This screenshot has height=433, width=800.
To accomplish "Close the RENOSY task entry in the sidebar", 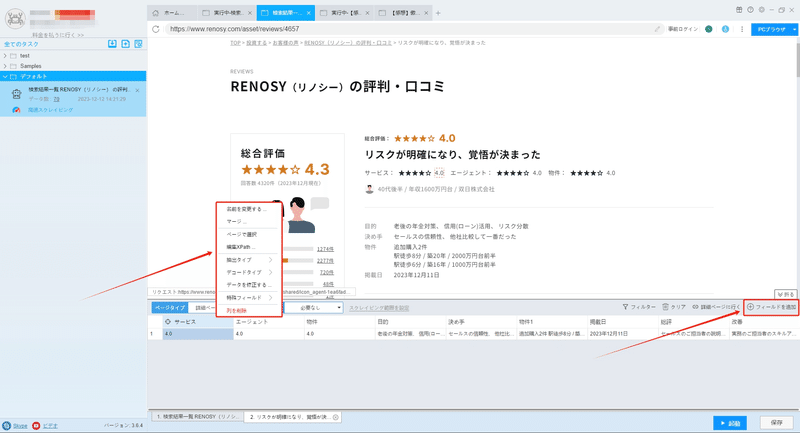I will point(137,90).
